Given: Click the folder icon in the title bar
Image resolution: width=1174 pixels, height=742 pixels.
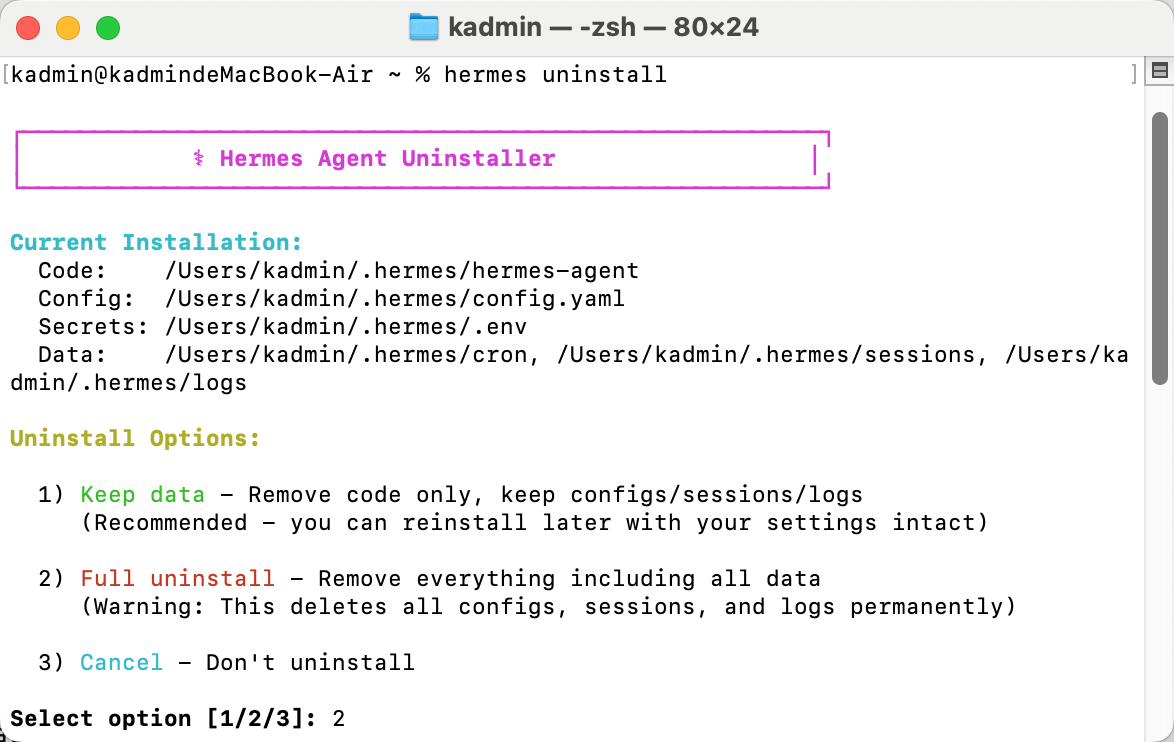Looking at the screenshot, I should [424, 28].
